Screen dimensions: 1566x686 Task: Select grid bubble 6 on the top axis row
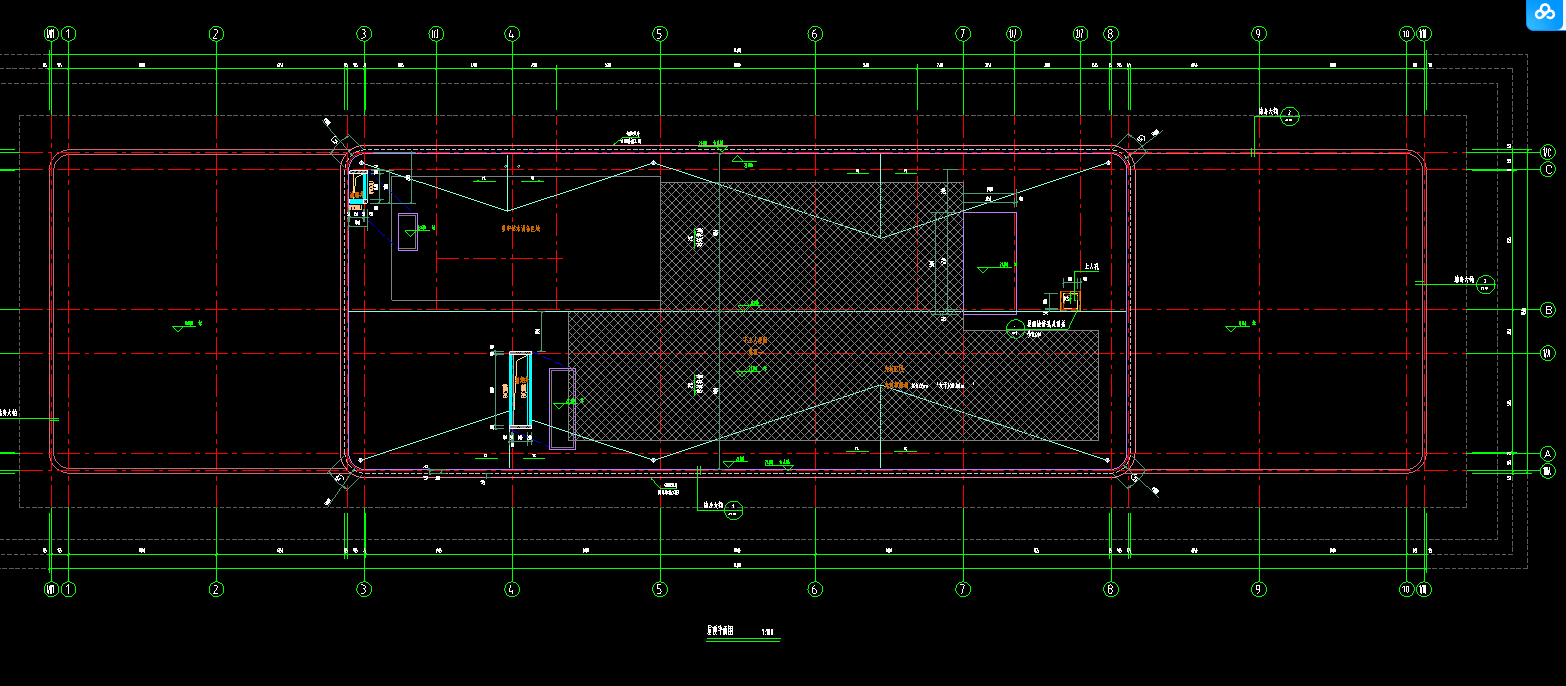[814, 34]
